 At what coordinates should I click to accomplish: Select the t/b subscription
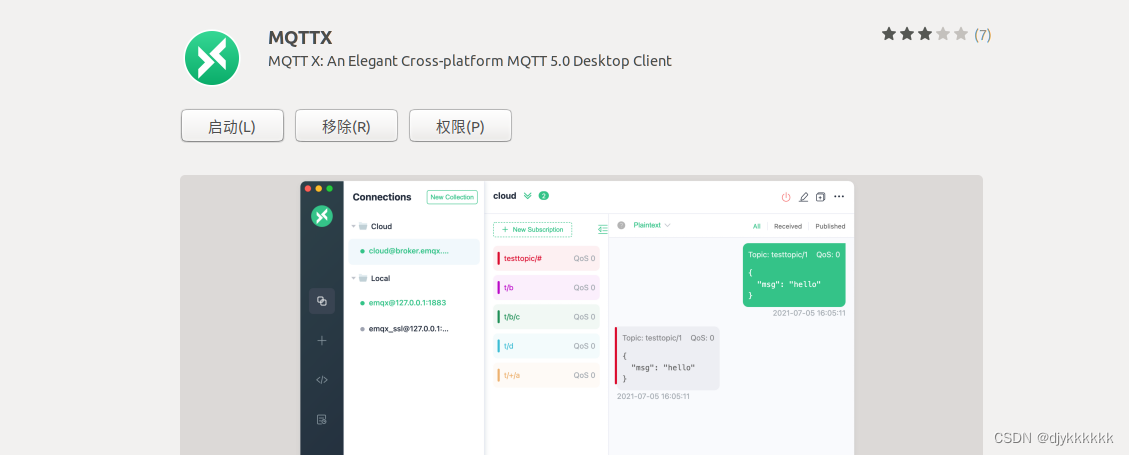click(546, 287)
